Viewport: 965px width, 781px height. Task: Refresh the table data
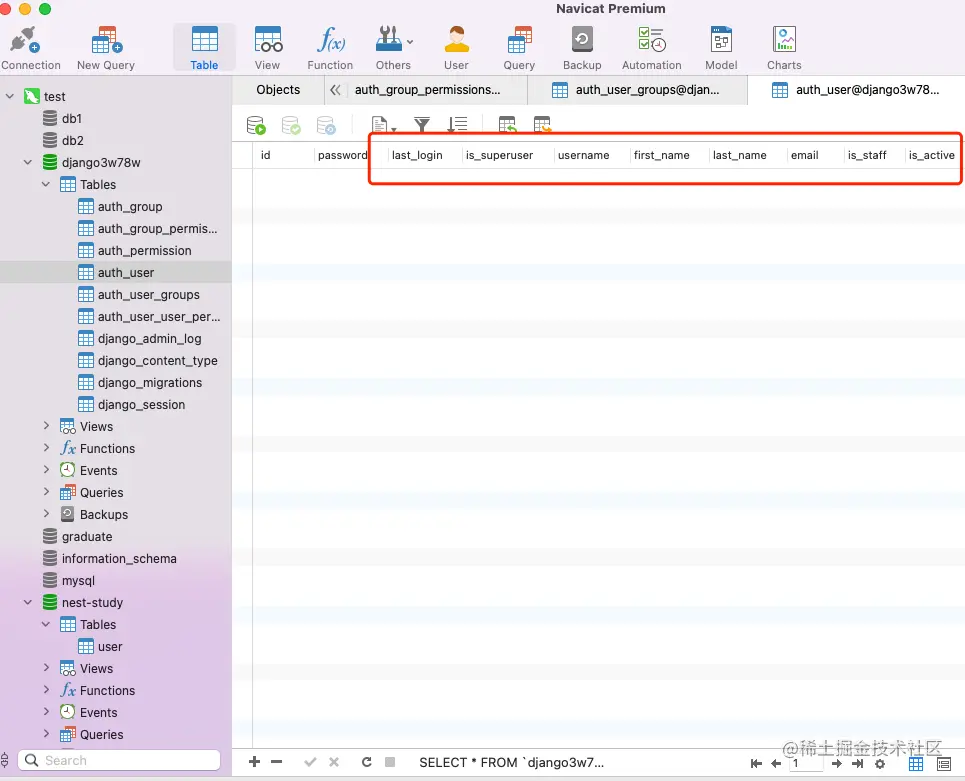(x=367, y=762)
